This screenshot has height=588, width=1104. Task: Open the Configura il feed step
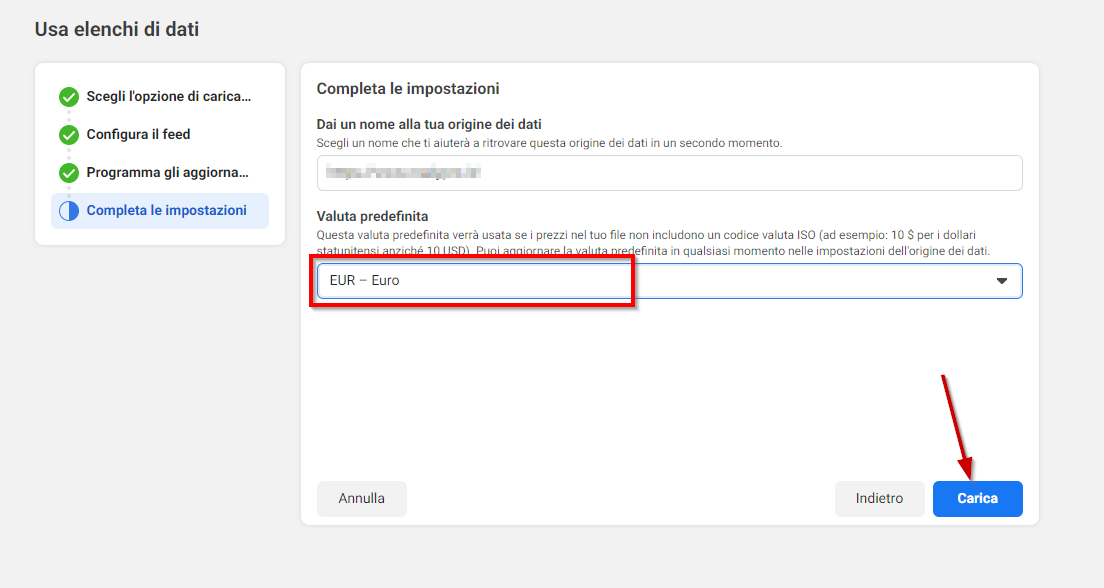pyautogui.click(x=138, y=135)
